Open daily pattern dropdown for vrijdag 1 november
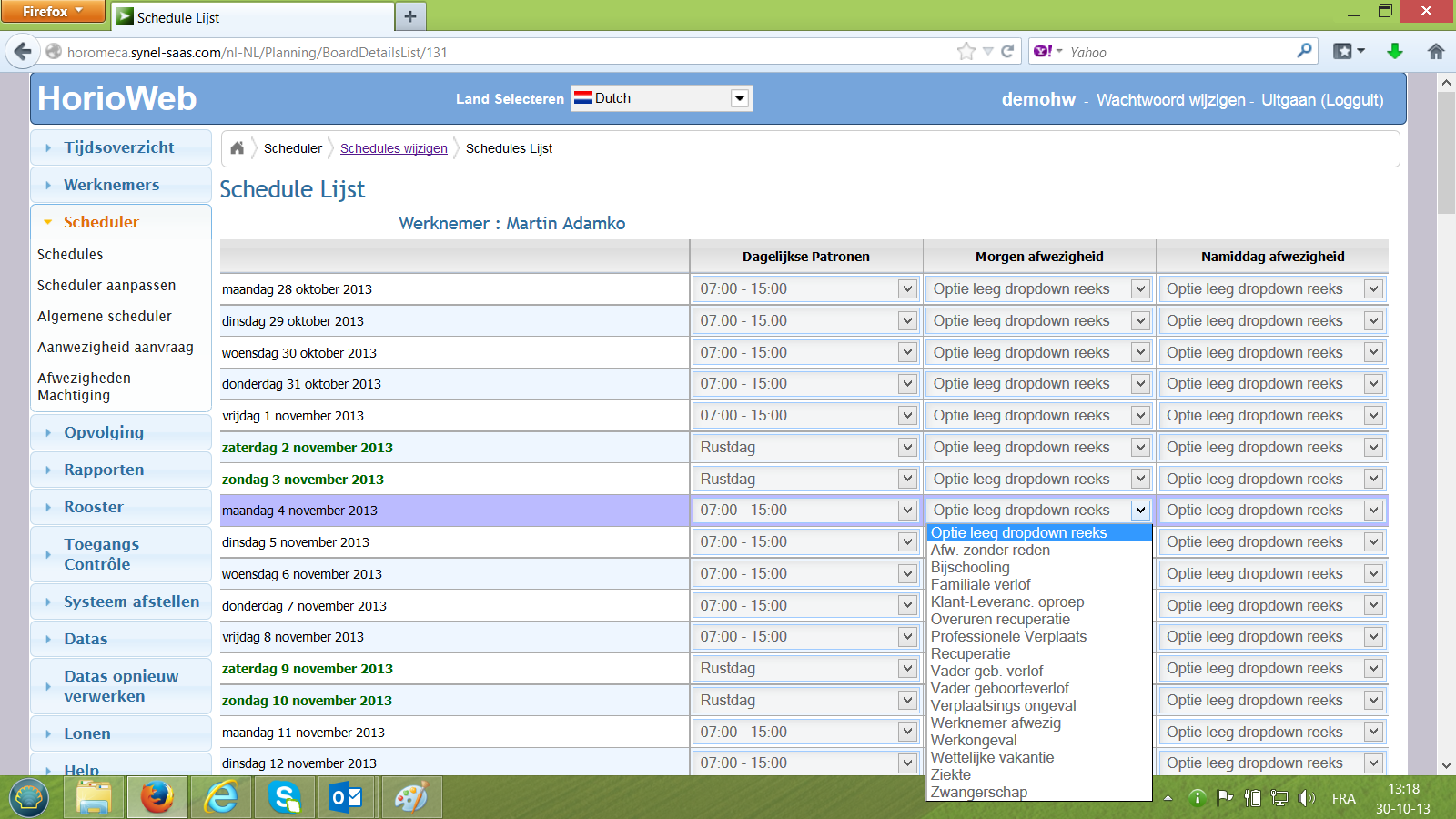Image resolution: width=1456 pixels, height=819 pixels. (x=907, y=415)
